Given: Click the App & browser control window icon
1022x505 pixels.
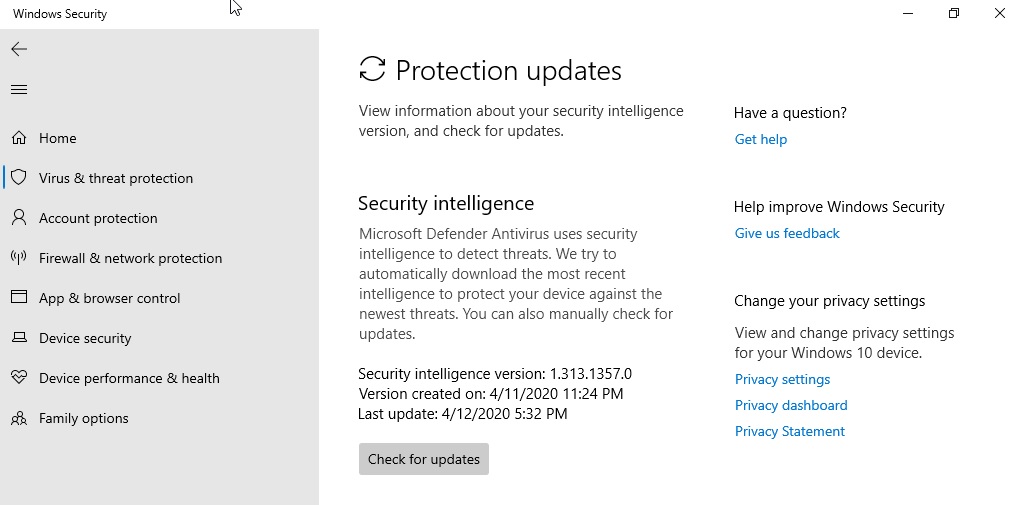Looking at the screenshot, I should pos(19,298).
